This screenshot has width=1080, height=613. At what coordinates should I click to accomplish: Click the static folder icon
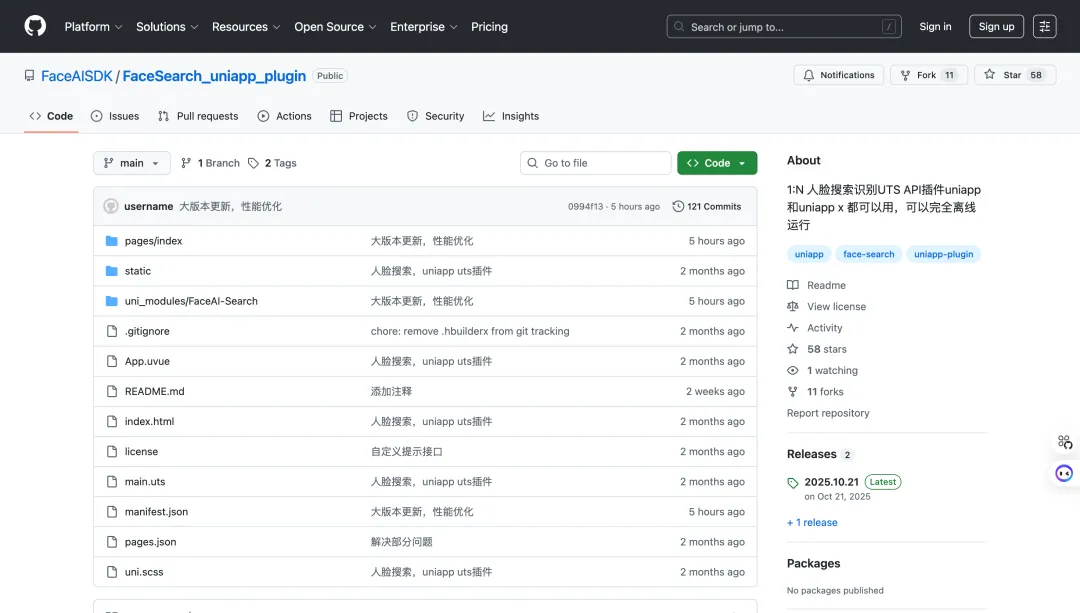click(112, 271)
